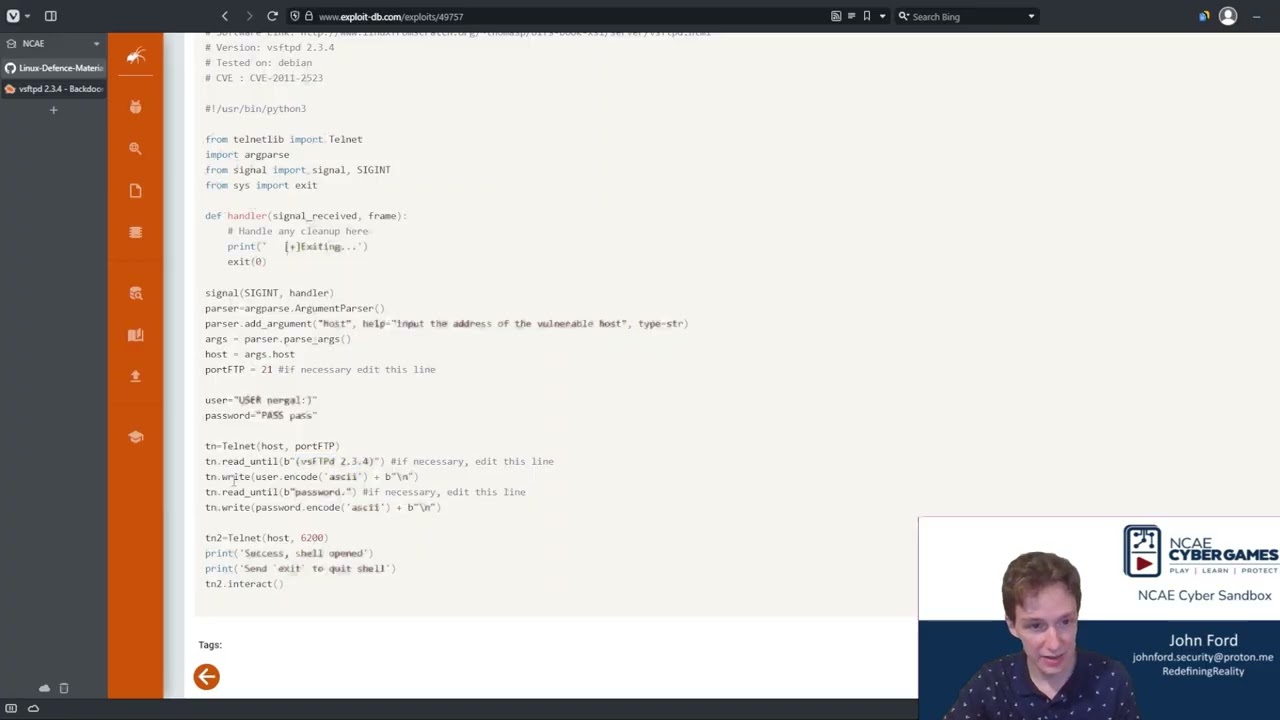Open the Vivaldi main menu

click(13, 16)
